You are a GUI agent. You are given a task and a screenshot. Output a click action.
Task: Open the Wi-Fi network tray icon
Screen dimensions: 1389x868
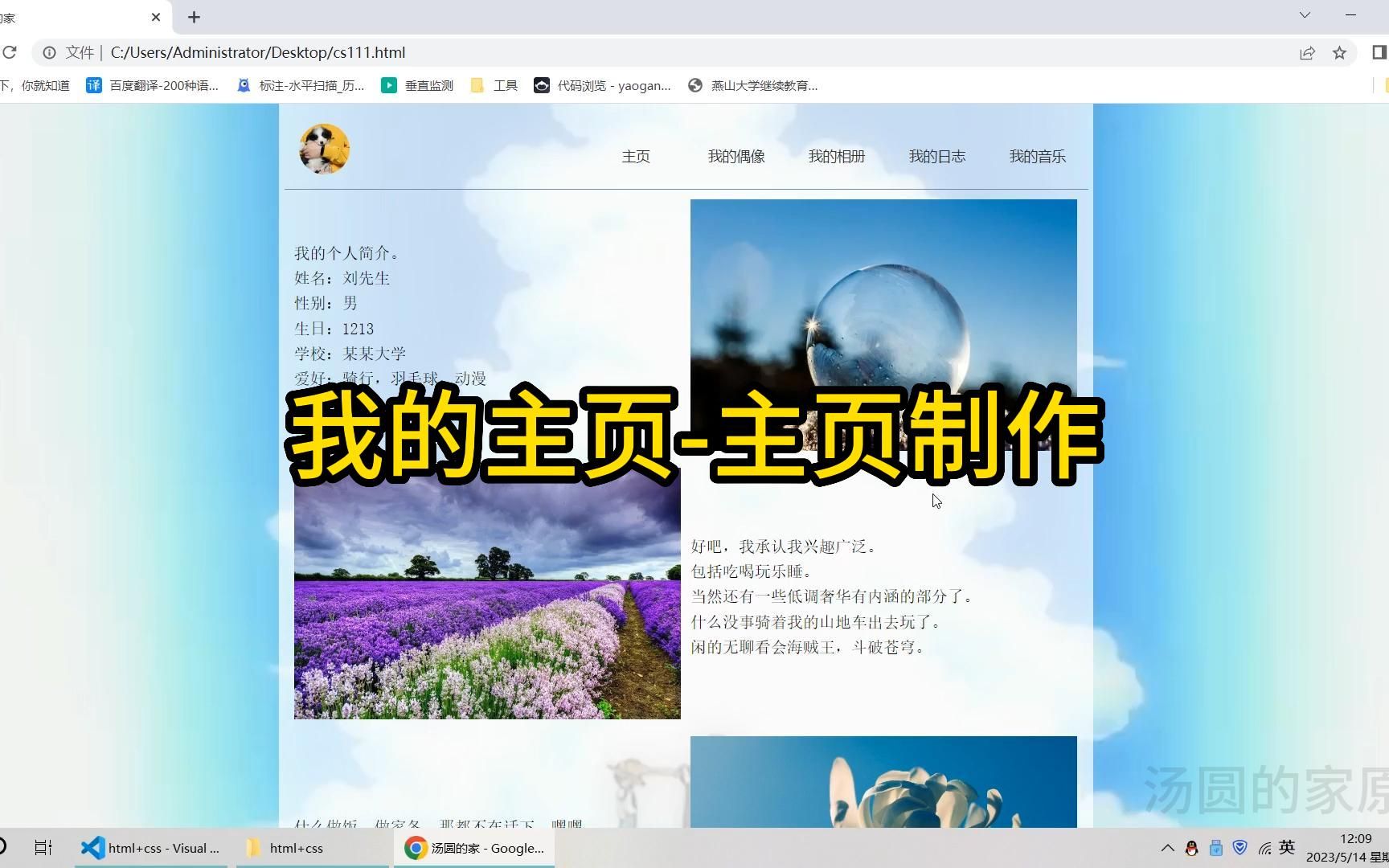1263,847
